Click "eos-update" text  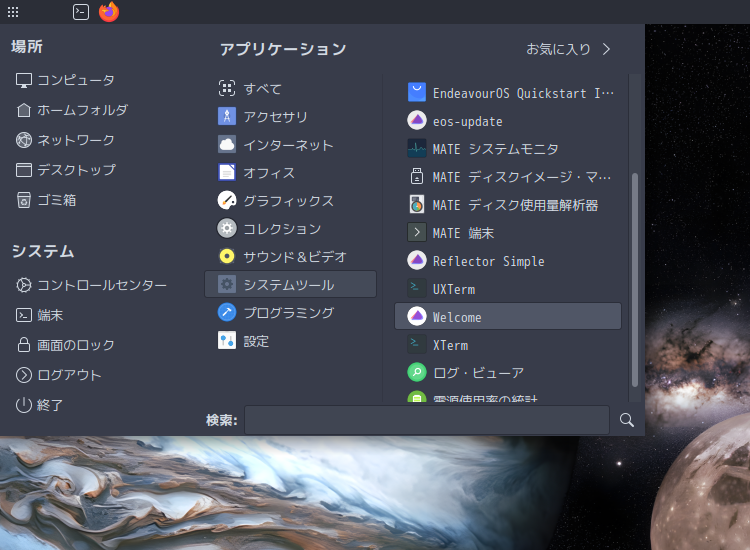click(x=467, y=121)
